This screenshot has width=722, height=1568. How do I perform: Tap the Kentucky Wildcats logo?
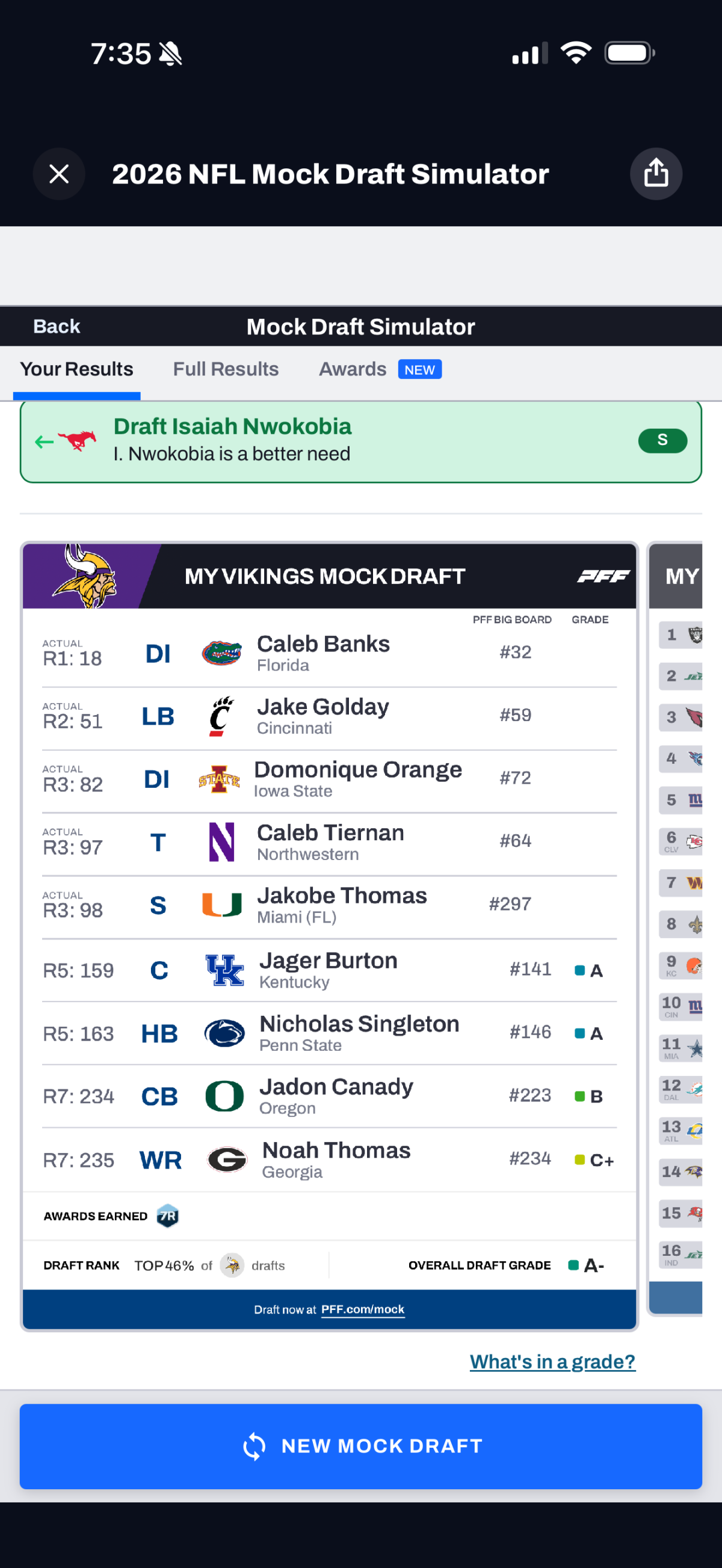tap(224, 970)
